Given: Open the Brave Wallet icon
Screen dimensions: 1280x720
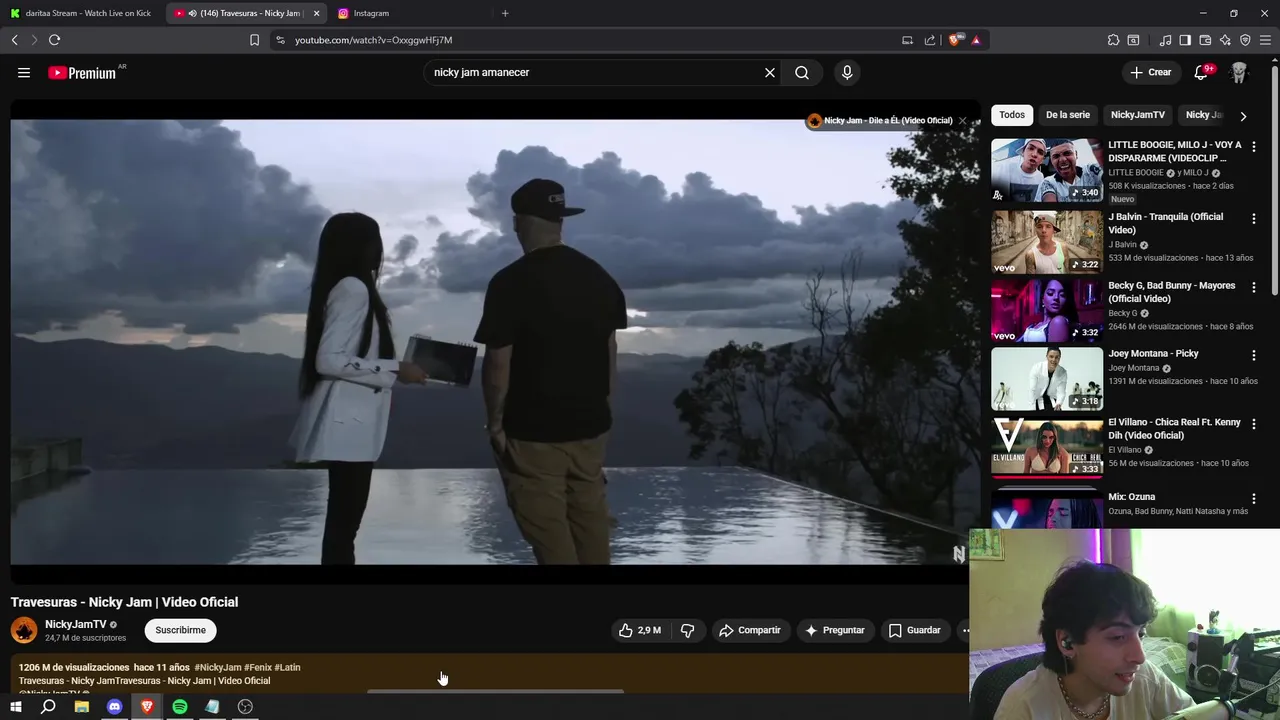Looking at the screenshot, I should [1205, 40].
